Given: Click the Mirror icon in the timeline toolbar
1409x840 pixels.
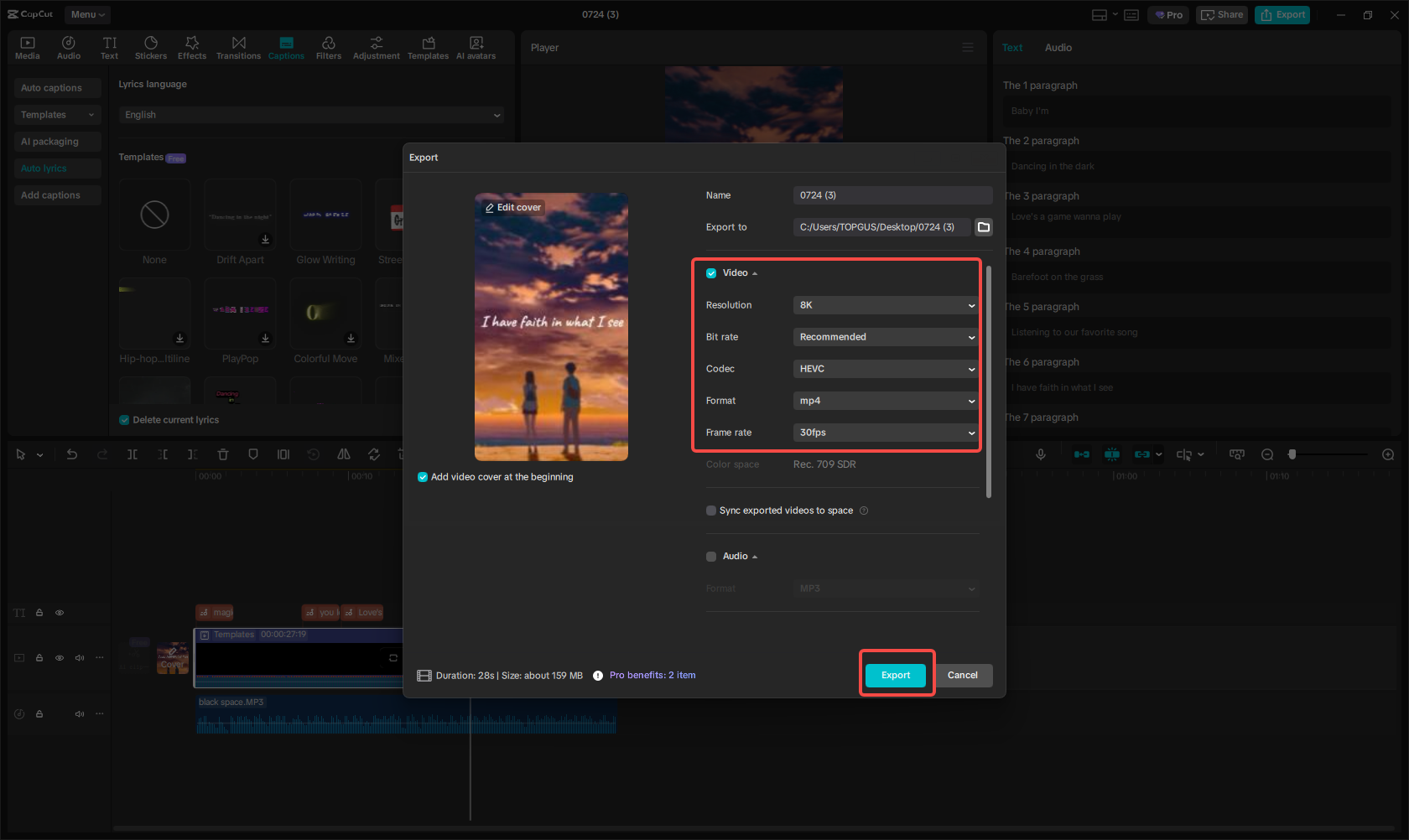Looking at the screenshot, I should tap(343, 454).
